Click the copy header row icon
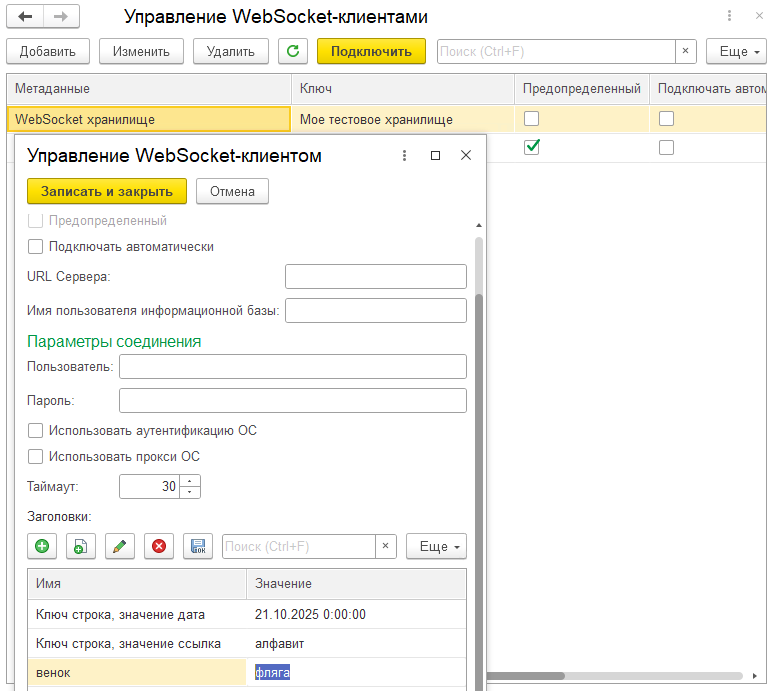 click(80, 546)
